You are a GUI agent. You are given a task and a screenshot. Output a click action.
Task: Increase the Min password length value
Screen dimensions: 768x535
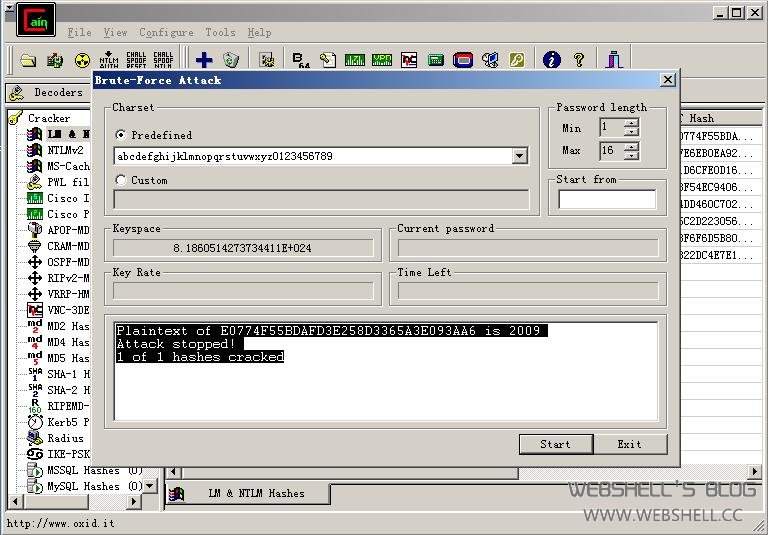tap(632, 123)
